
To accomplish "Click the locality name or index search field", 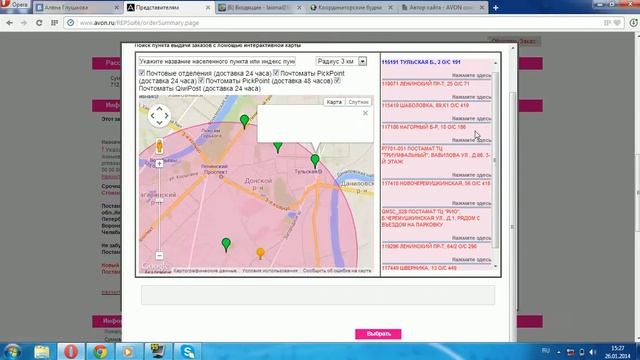I will tap(217, 61).
